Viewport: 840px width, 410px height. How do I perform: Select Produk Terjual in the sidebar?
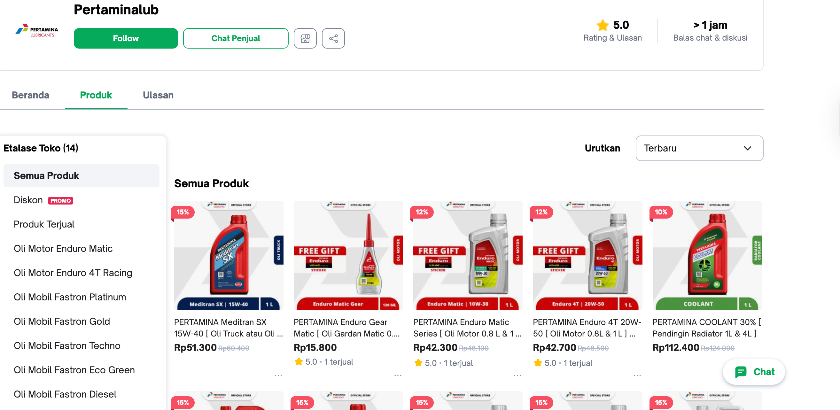click(44, 224)
